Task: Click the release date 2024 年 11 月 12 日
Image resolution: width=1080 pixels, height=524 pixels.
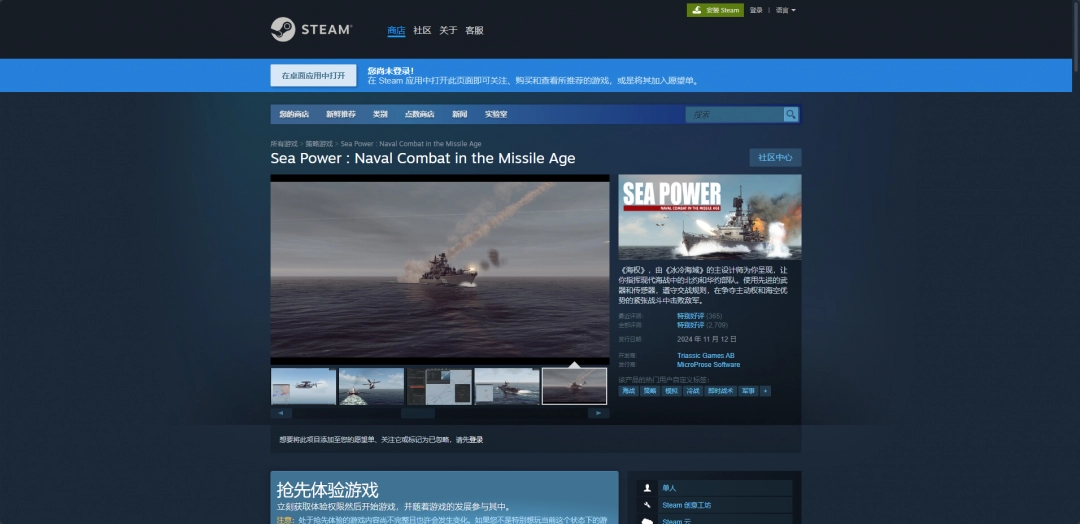Action: (x=707, y=339)
